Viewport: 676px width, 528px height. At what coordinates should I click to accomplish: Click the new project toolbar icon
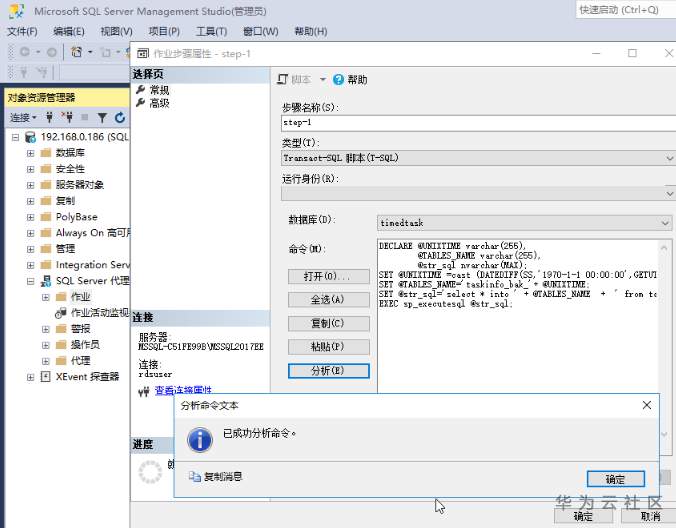(76, 52)
